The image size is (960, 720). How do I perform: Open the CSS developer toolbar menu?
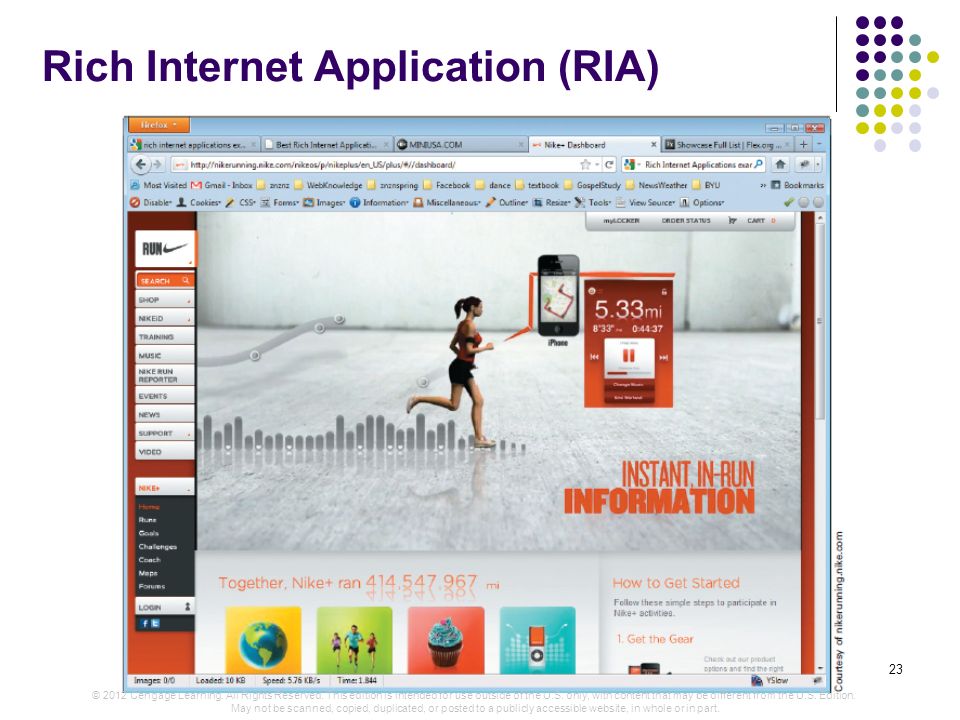240,203
